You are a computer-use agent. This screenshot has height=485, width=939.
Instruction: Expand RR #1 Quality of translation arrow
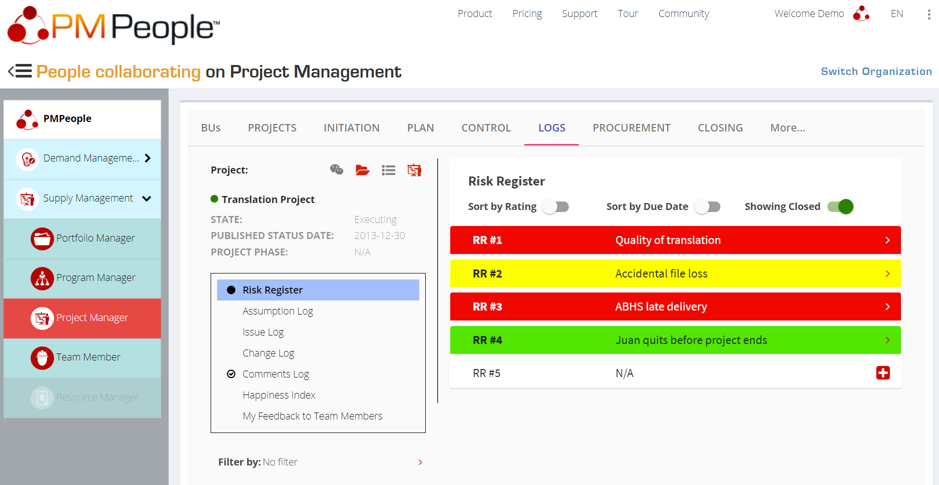[x=887, y=241]
